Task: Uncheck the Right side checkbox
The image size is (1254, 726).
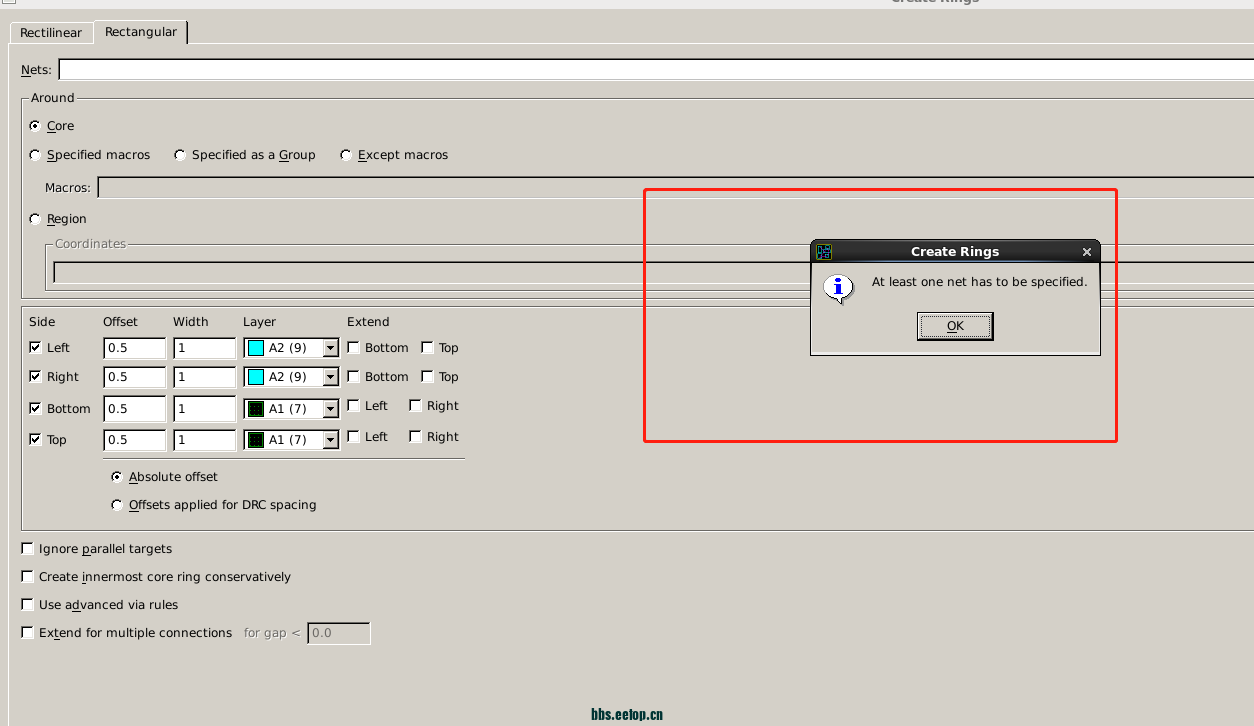Action: [x=36, y=377]
